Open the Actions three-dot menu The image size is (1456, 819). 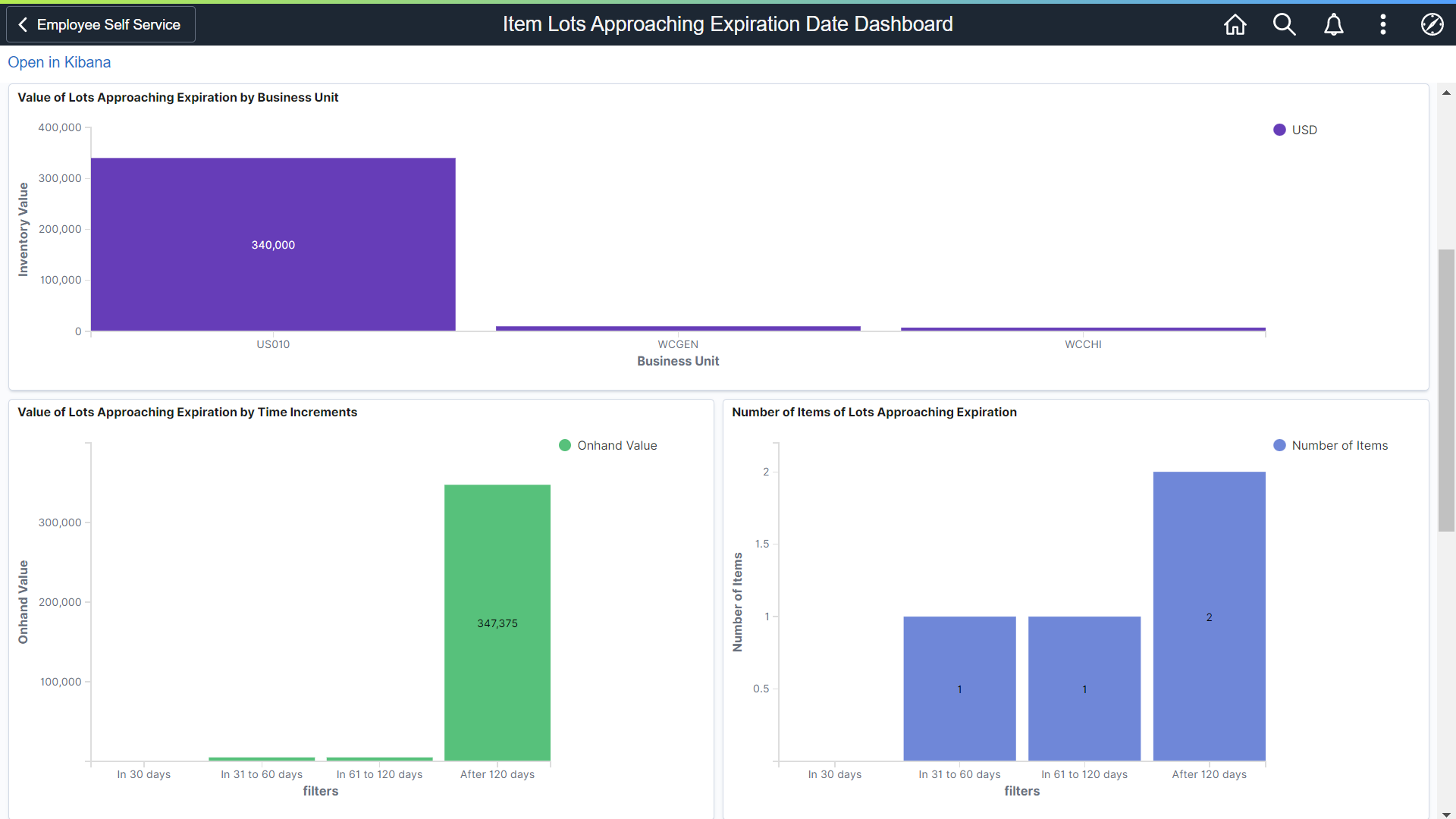tap(1382, 24)
